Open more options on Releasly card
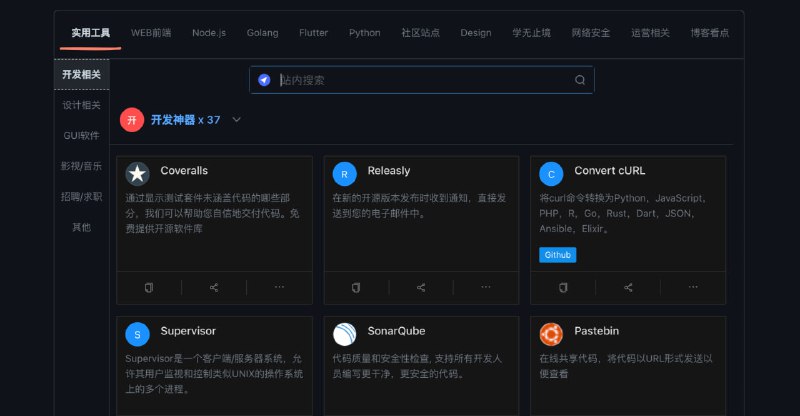This screenshot has width=800, height=416. [x=486, y=287]
